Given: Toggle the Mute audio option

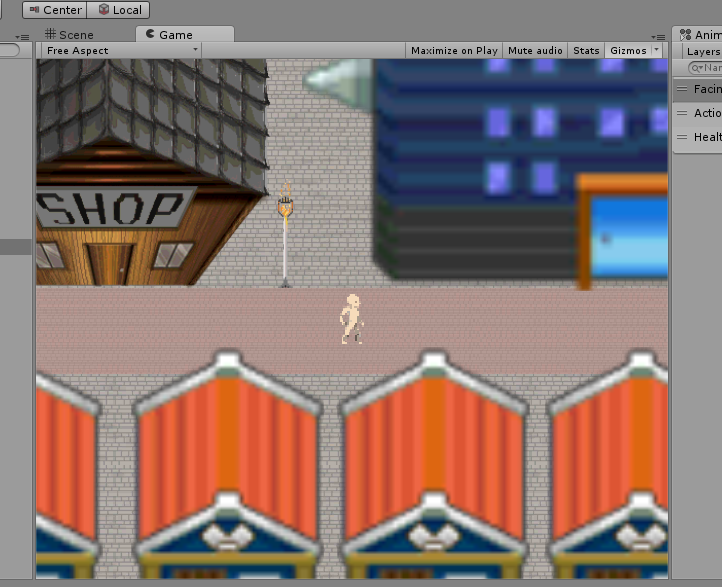Looking at the screenshot, I should coord(535,50).
